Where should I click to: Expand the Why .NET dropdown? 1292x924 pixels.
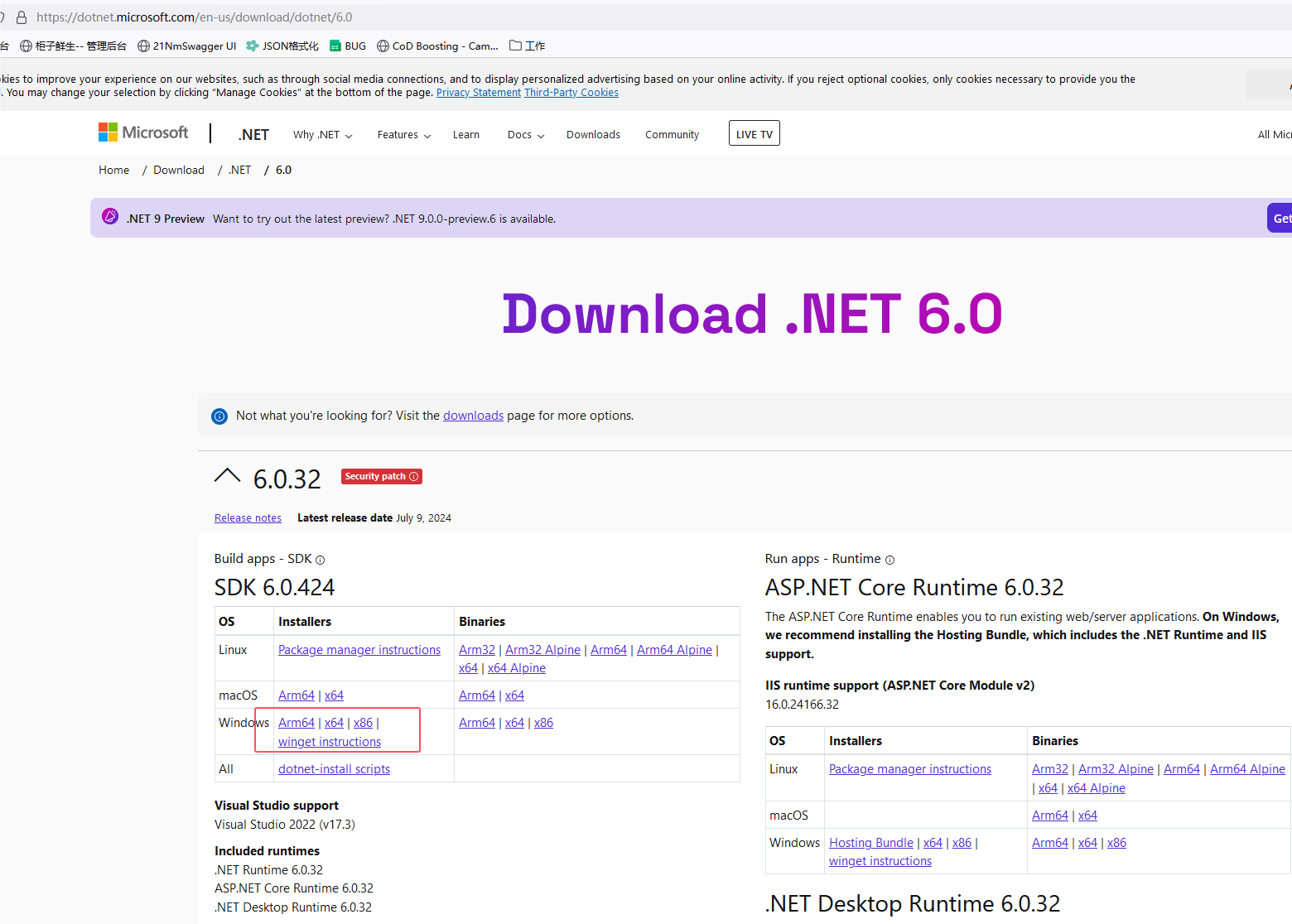pyautogui.click(x=321, y=134)
